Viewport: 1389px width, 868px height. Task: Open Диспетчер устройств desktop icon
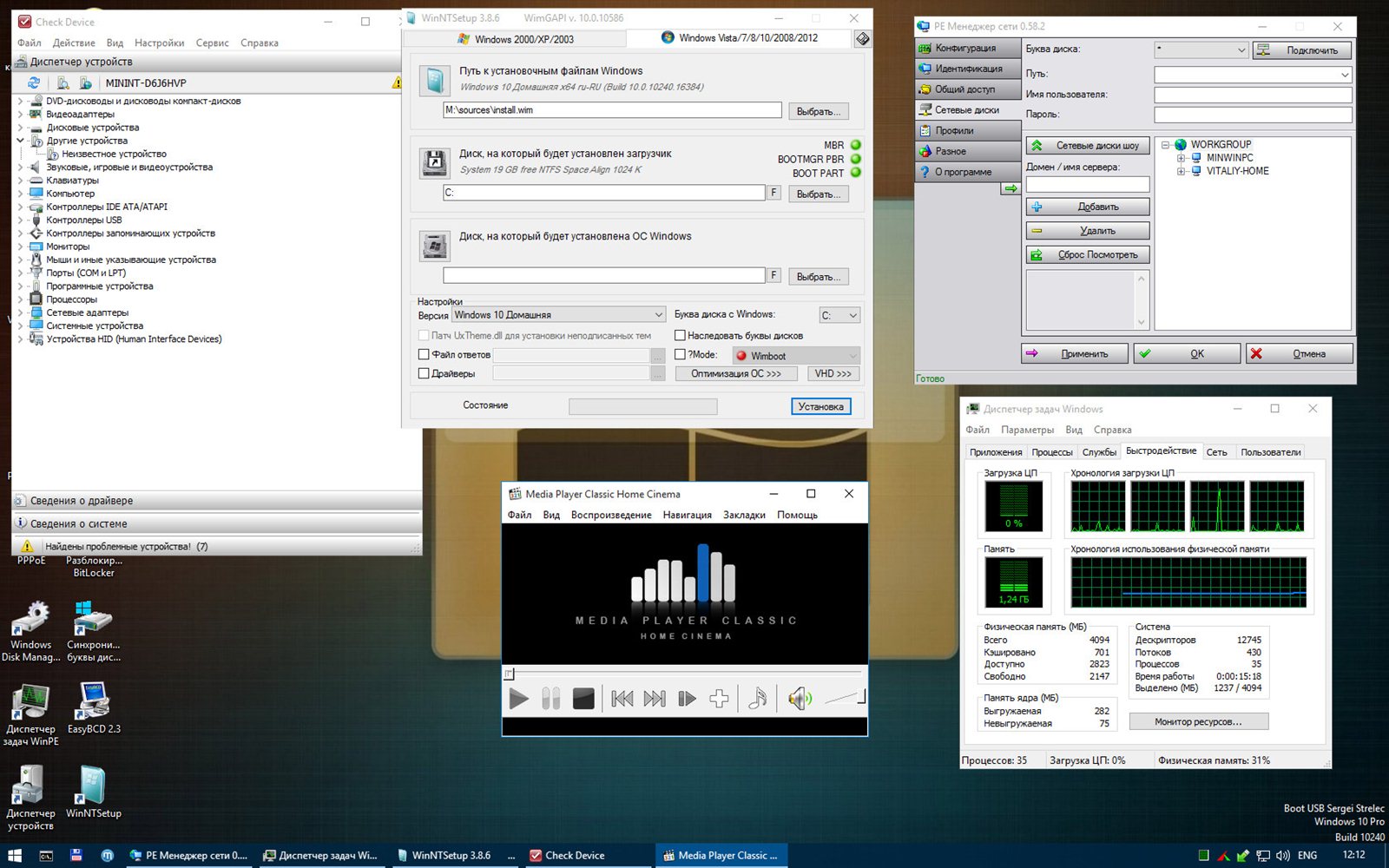click(31, 799)
